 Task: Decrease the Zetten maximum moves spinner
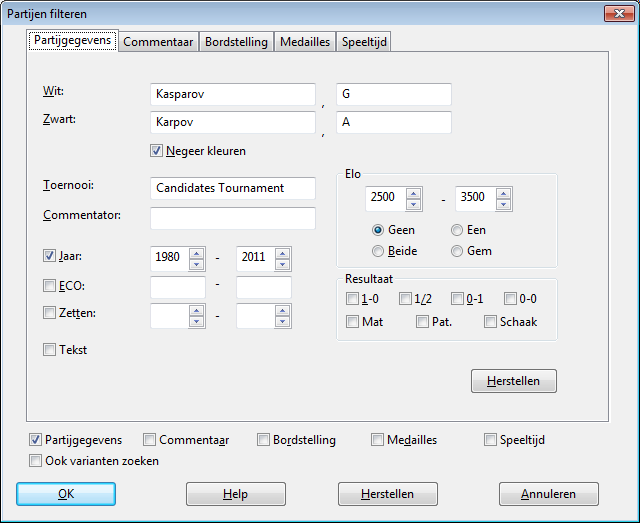[x=282, y=322]
